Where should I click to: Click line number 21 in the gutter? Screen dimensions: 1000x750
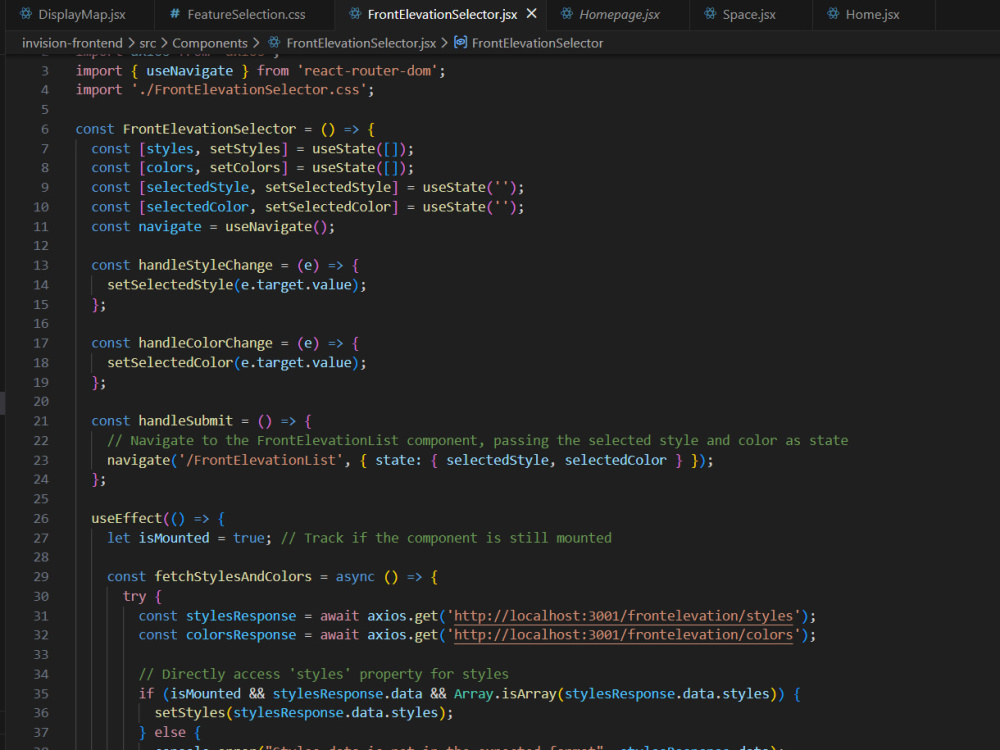pos(41,421)
